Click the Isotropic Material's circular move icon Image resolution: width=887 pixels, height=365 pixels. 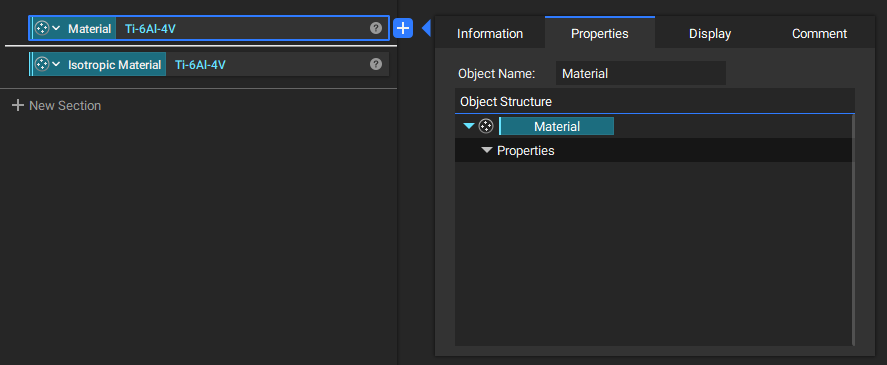(x=42, y=65)
